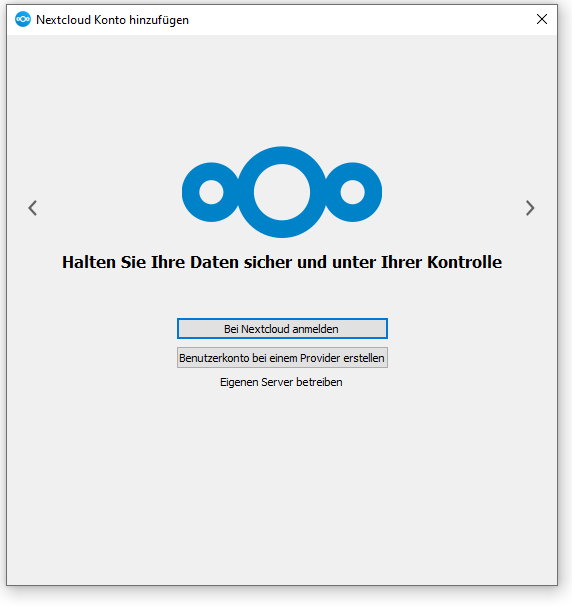Create a provider account via the second button
This screenshot has height=607, width=572.
click(282, 358)
